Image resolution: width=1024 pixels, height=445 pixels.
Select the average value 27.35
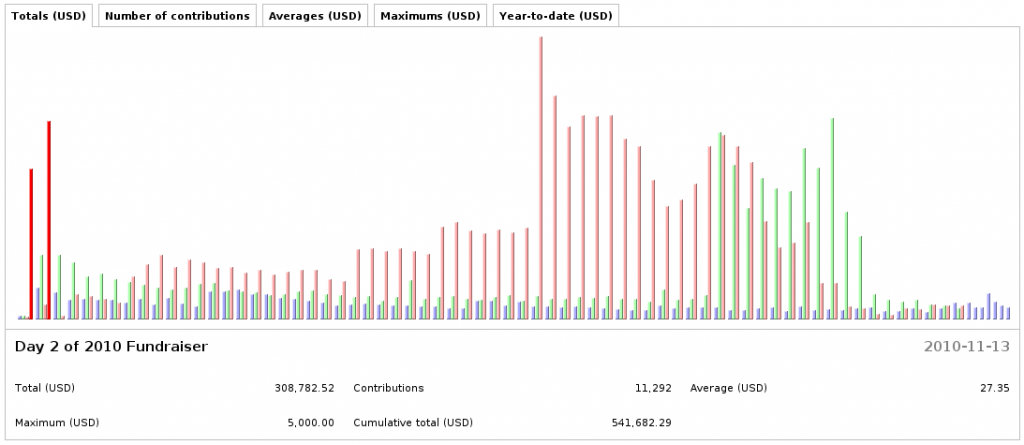click(996, 388)
